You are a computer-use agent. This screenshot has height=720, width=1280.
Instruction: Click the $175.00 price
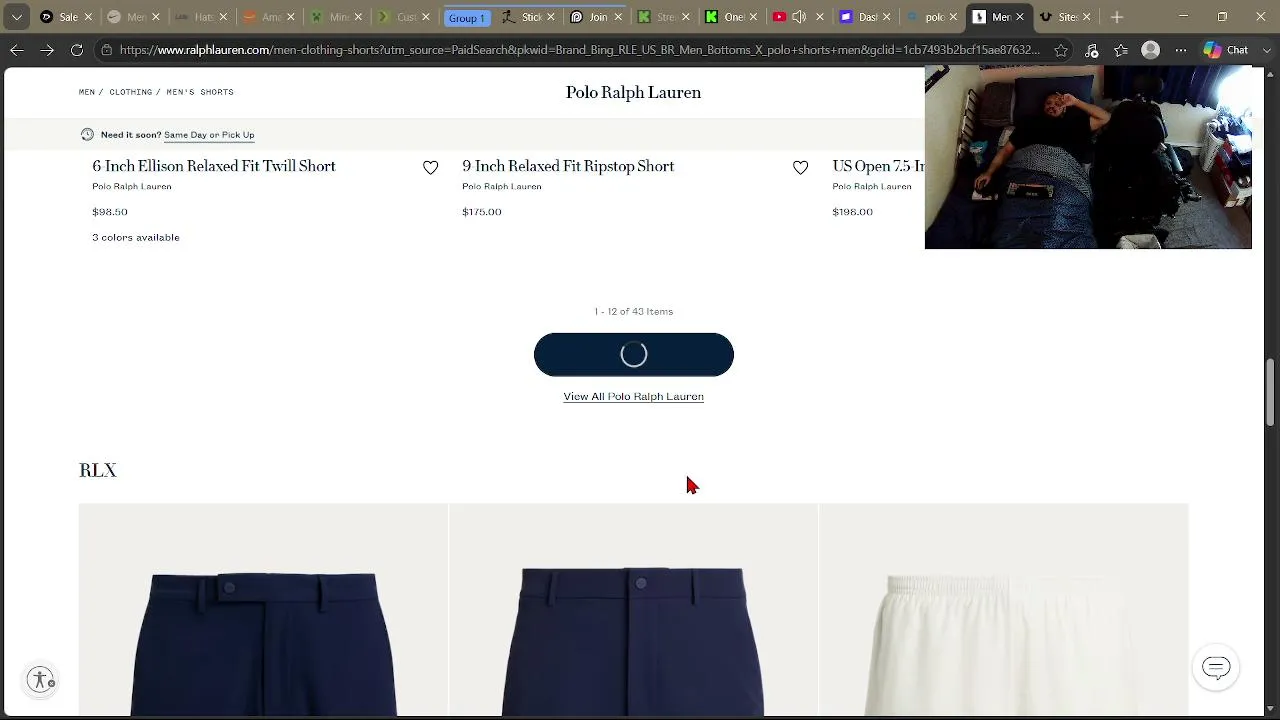(482, 212)
